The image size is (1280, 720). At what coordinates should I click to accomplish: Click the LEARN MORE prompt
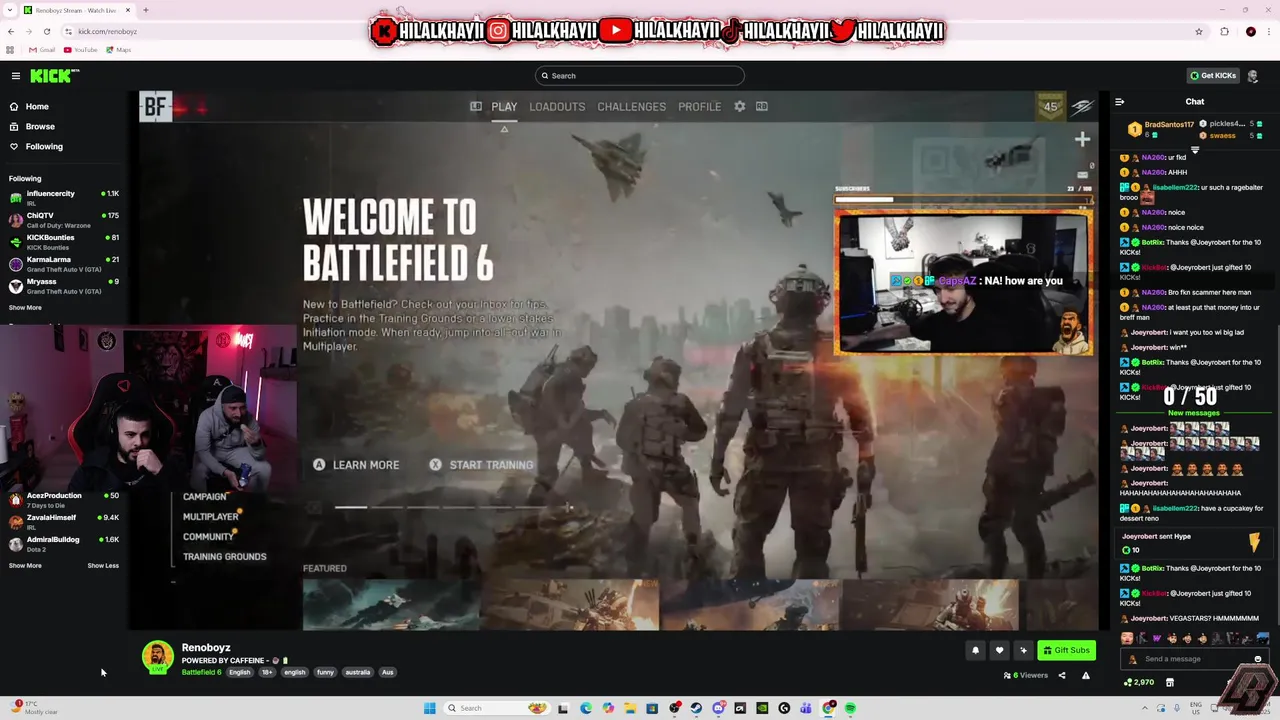click(x=356, y=465)
